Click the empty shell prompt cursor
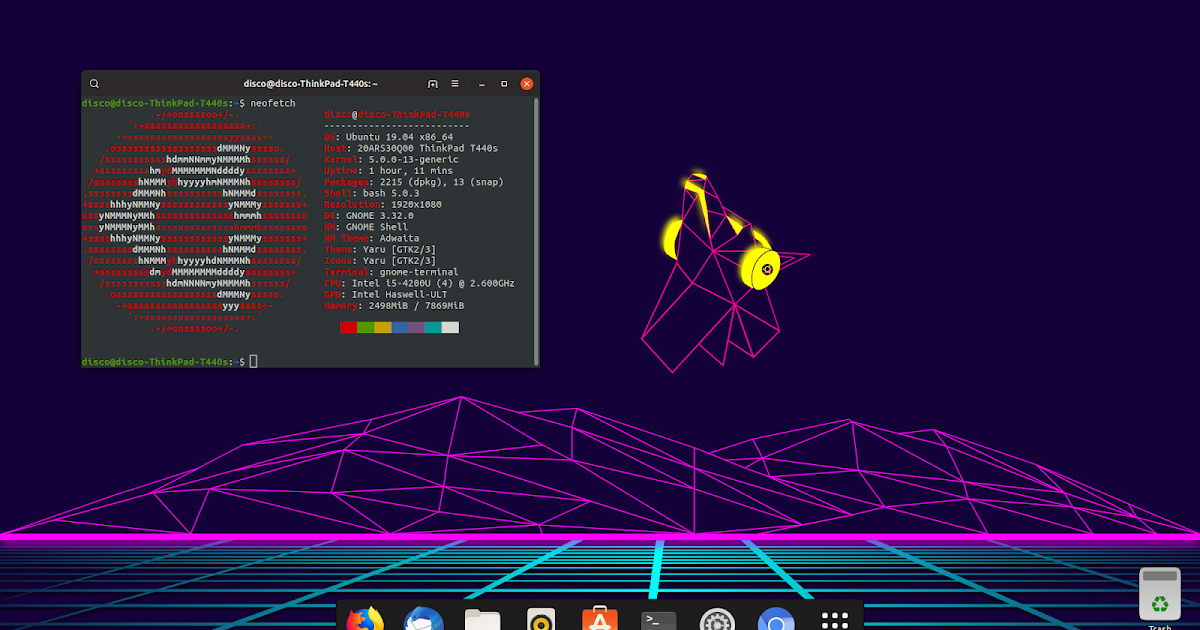The height and width of the screenshot is (630, 1200). click(x=253, y=359)
